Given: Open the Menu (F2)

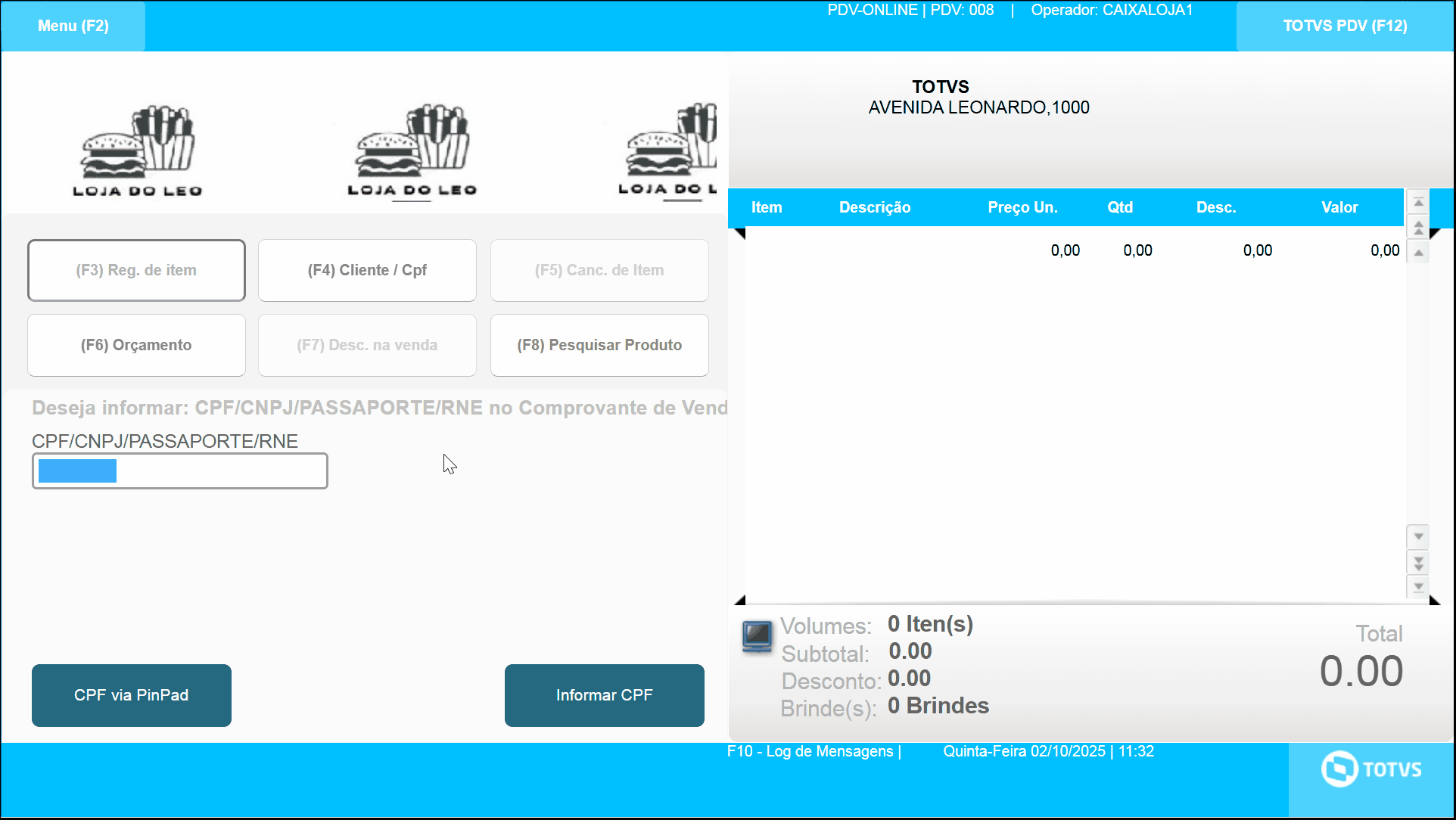Looking at the screenshot, I should pos(73,26).
